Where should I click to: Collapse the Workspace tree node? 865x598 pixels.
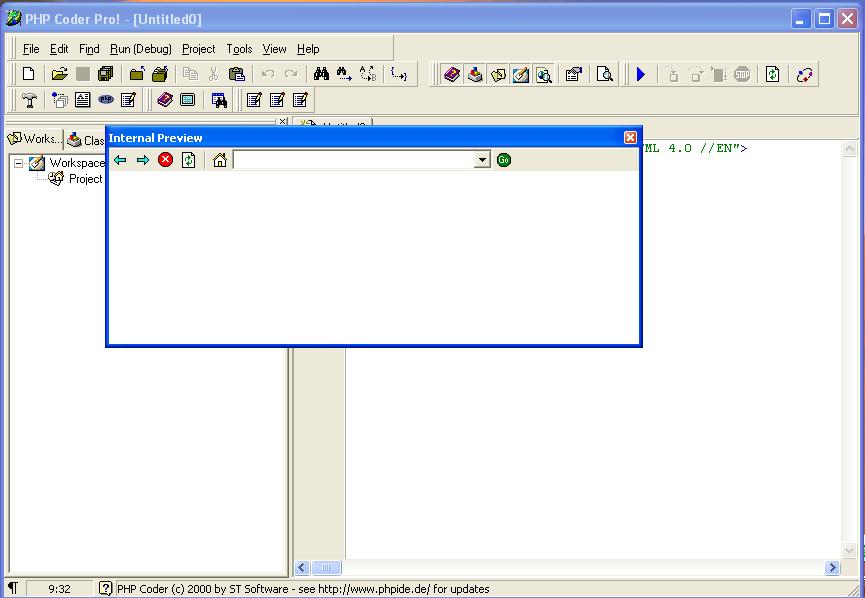click(x=18, y=163)
